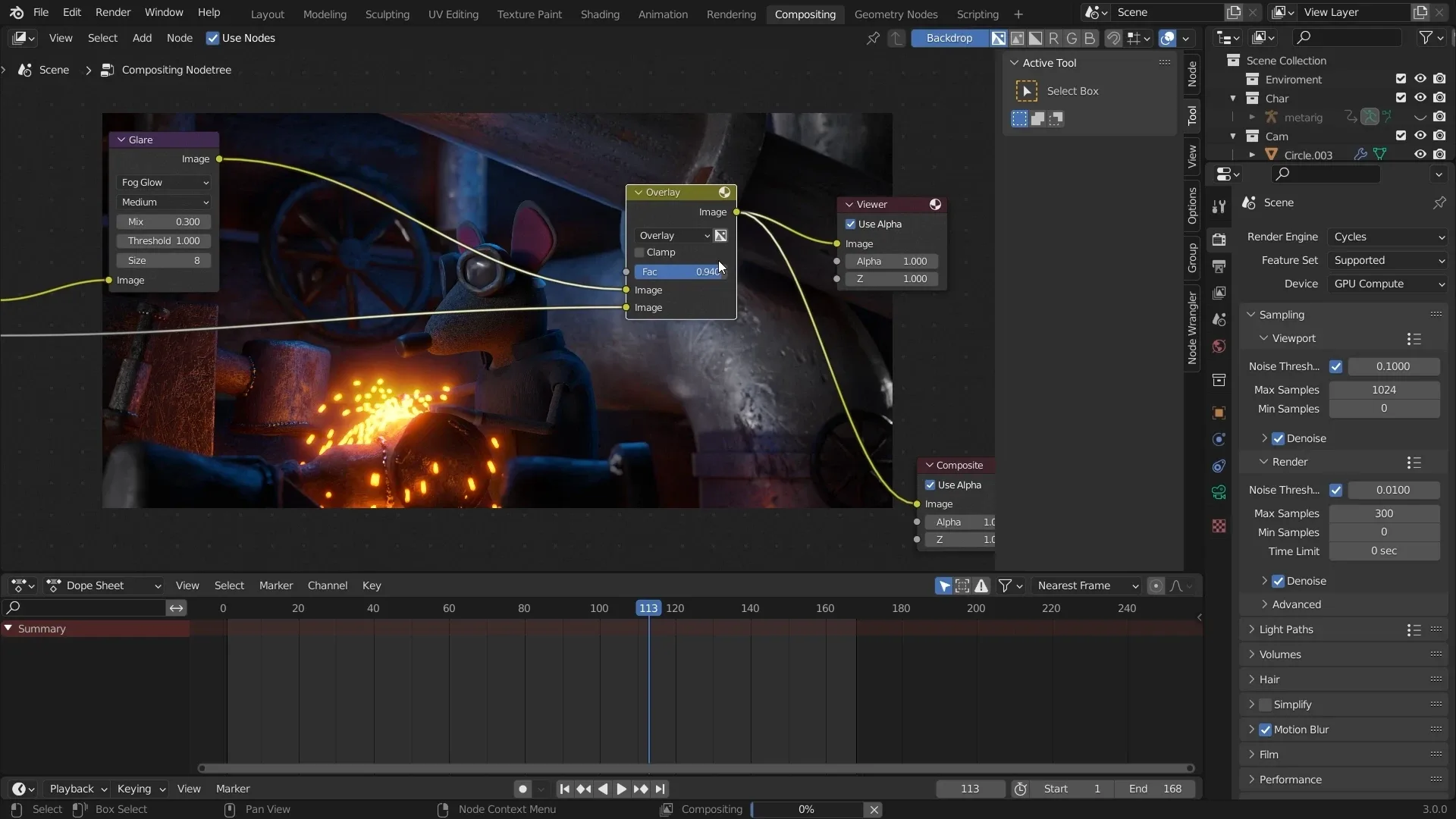The width and height of the screenshot is (1456, 819).
Task: Open the Render properties tab
Action: click(1219, 239)
